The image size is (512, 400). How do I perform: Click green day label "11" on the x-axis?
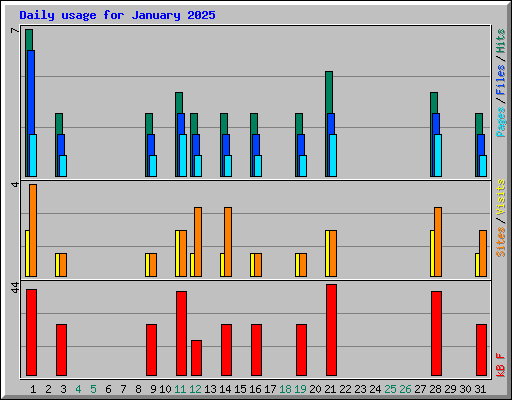[x=180, y=389]
